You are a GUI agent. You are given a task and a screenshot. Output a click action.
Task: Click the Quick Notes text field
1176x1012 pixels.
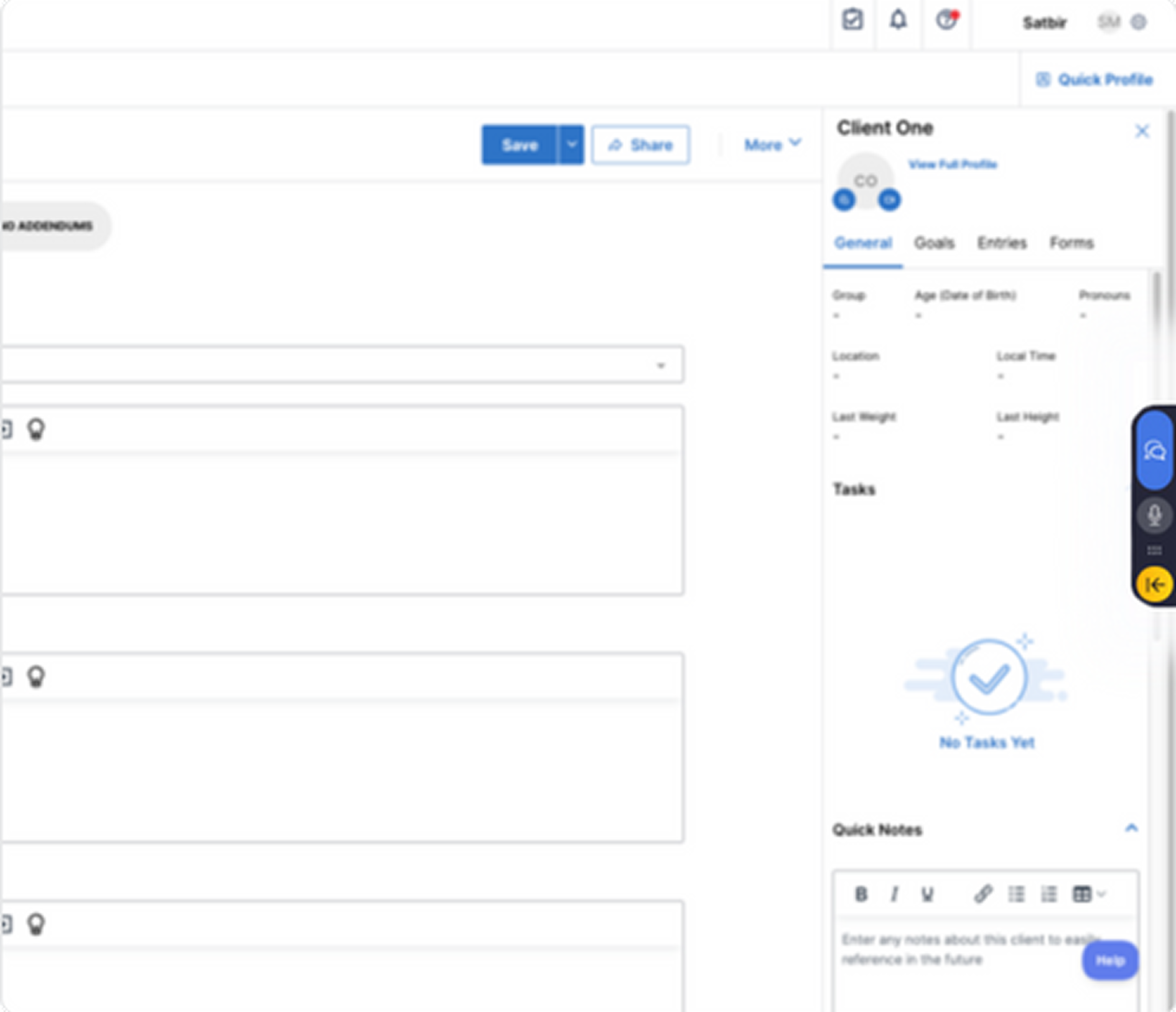coord(985,965)
